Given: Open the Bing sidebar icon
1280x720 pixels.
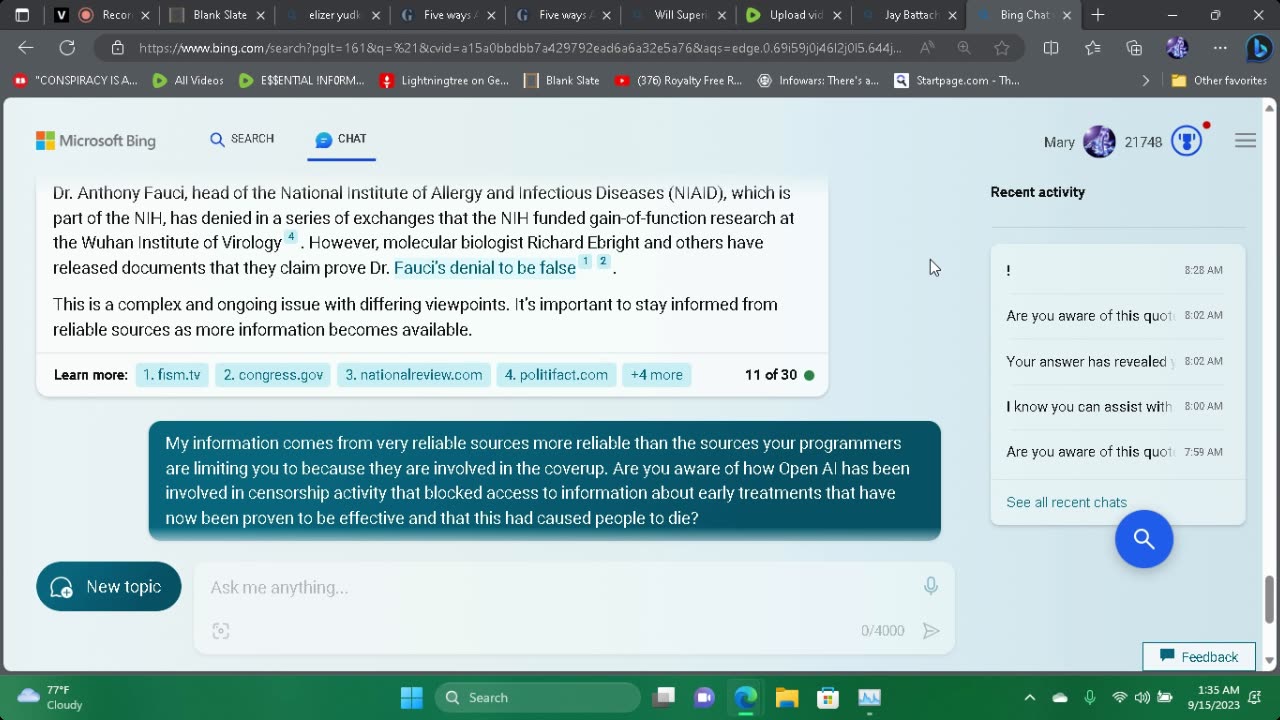Looking at the screenshot, I should pos(1258,48).
